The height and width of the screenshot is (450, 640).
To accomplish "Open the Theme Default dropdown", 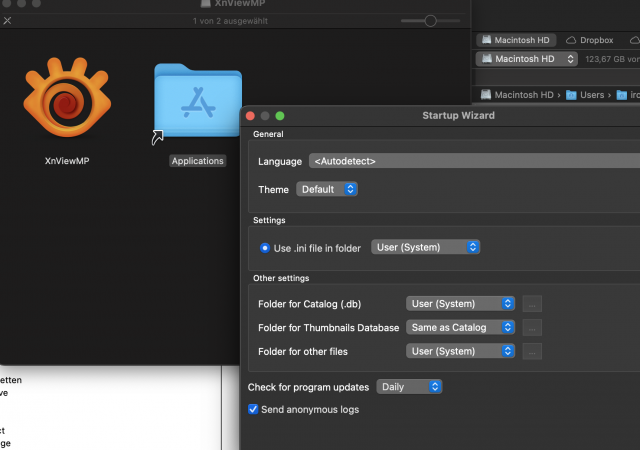I will (327, 189).
